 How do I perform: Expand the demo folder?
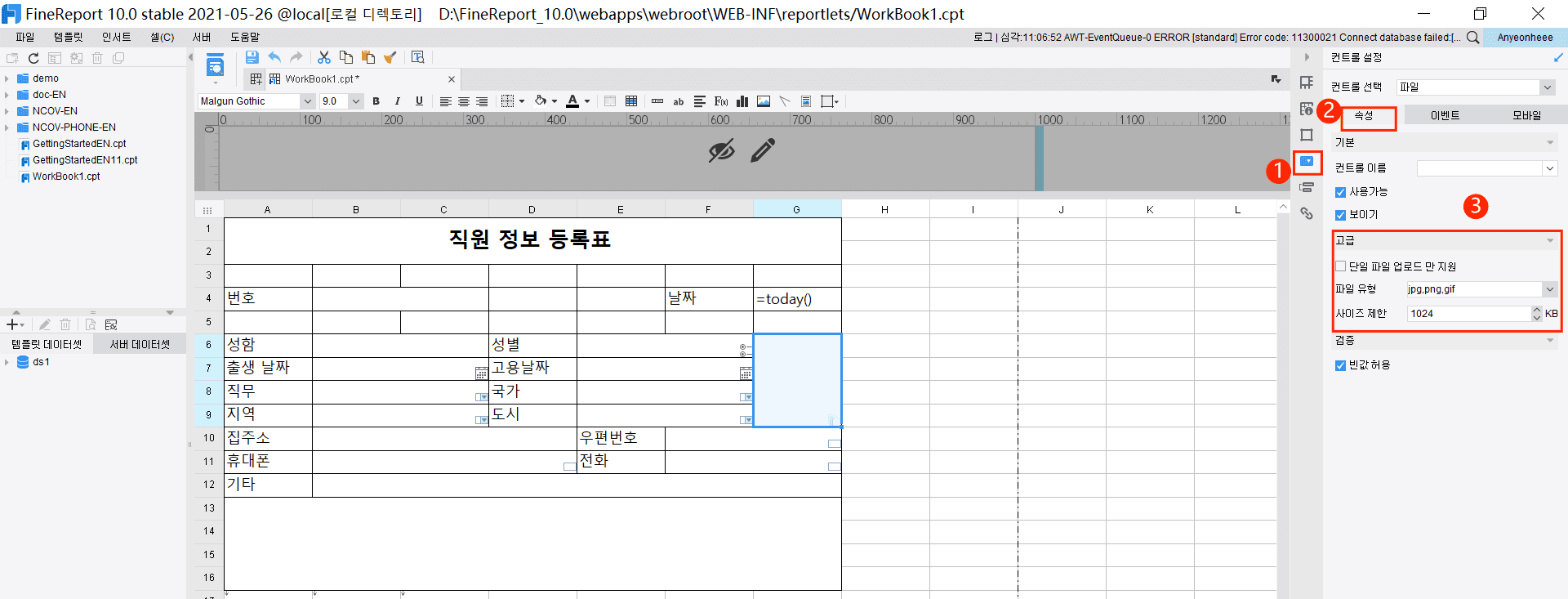point(7,78)
